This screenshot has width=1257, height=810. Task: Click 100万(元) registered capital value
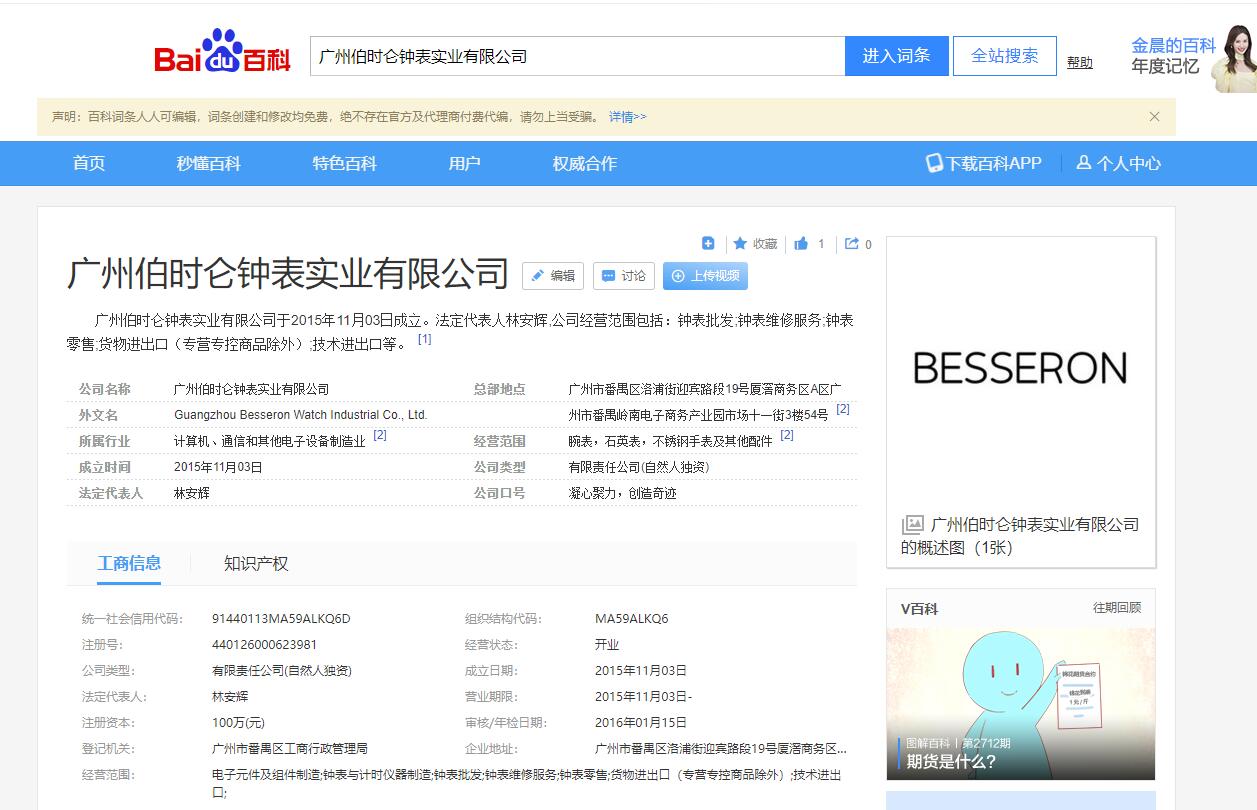(238, 722)
